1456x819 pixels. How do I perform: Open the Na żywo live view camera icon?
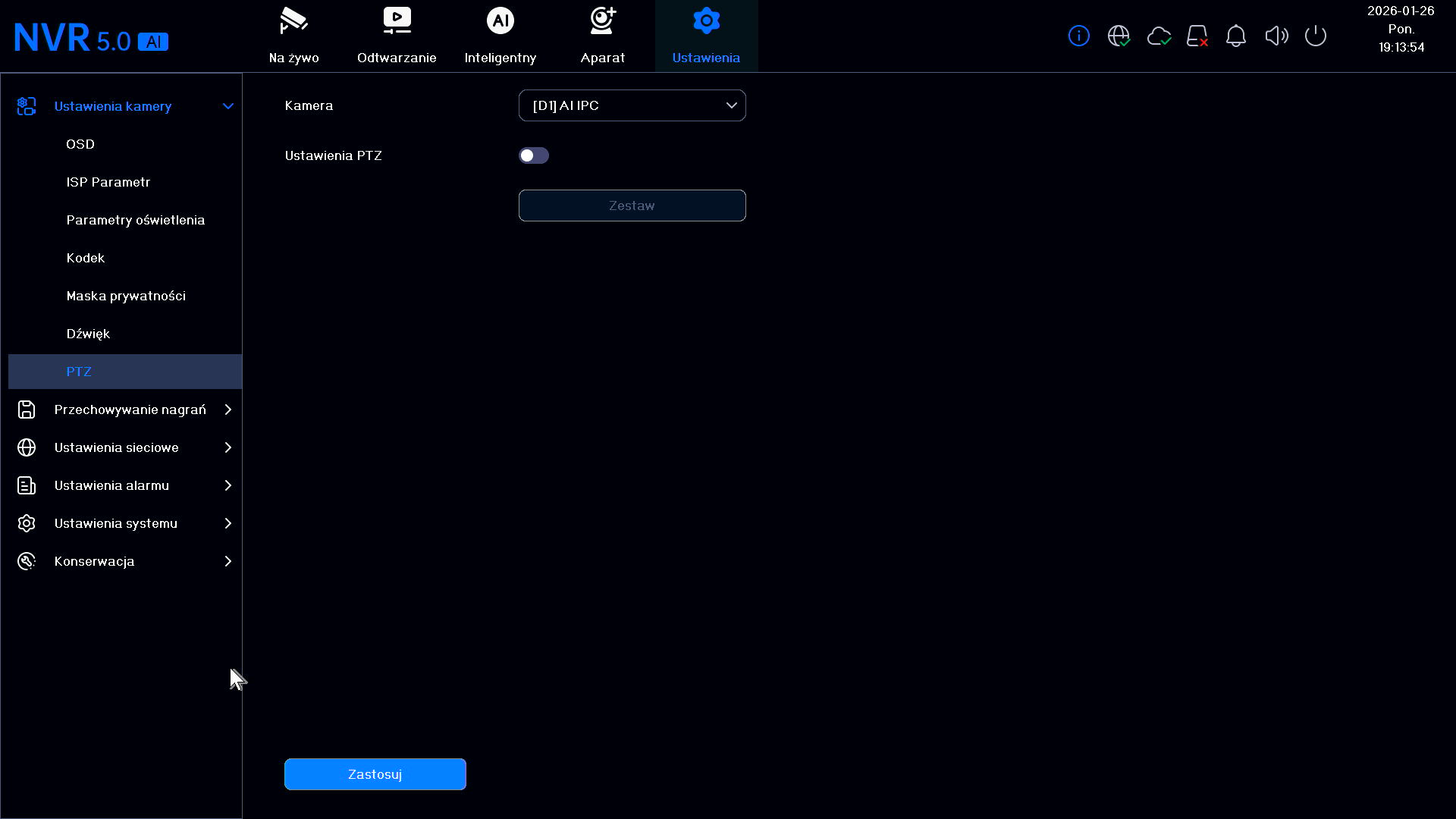click(x=293, y=21)
